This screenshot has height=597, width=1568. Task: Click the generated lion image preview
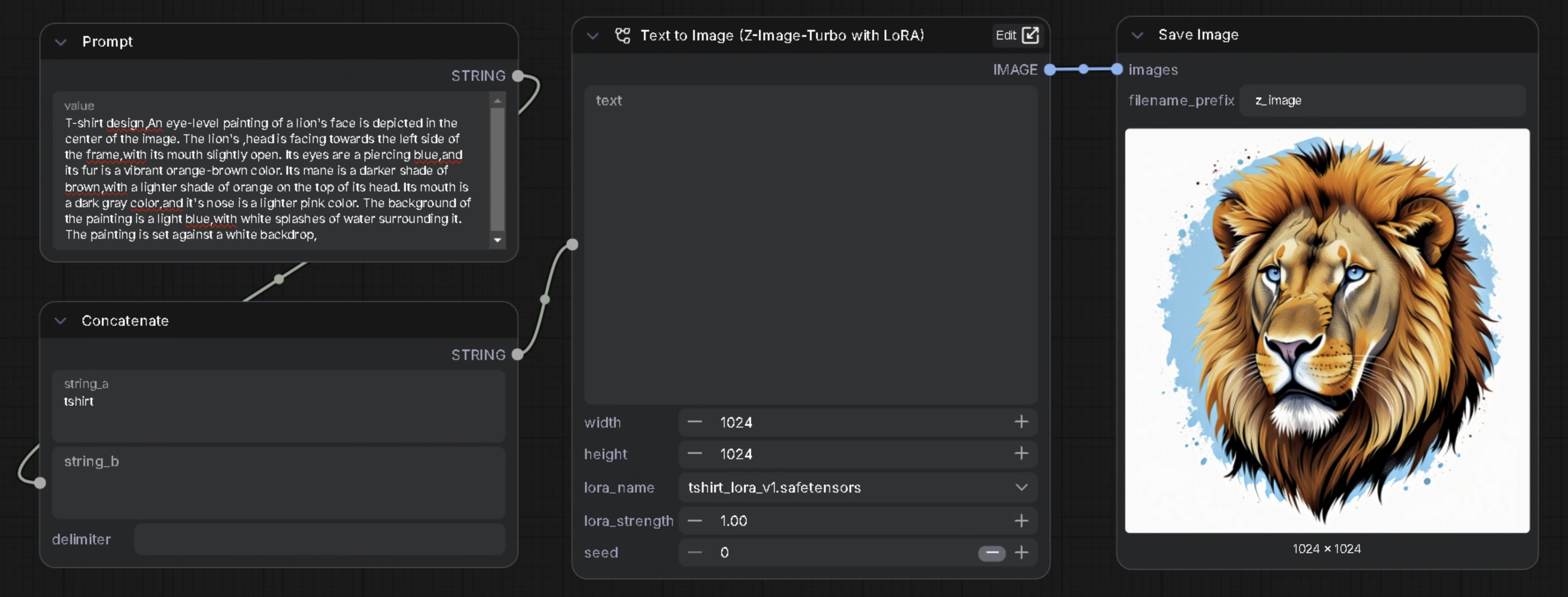[x=1326, y=331]
